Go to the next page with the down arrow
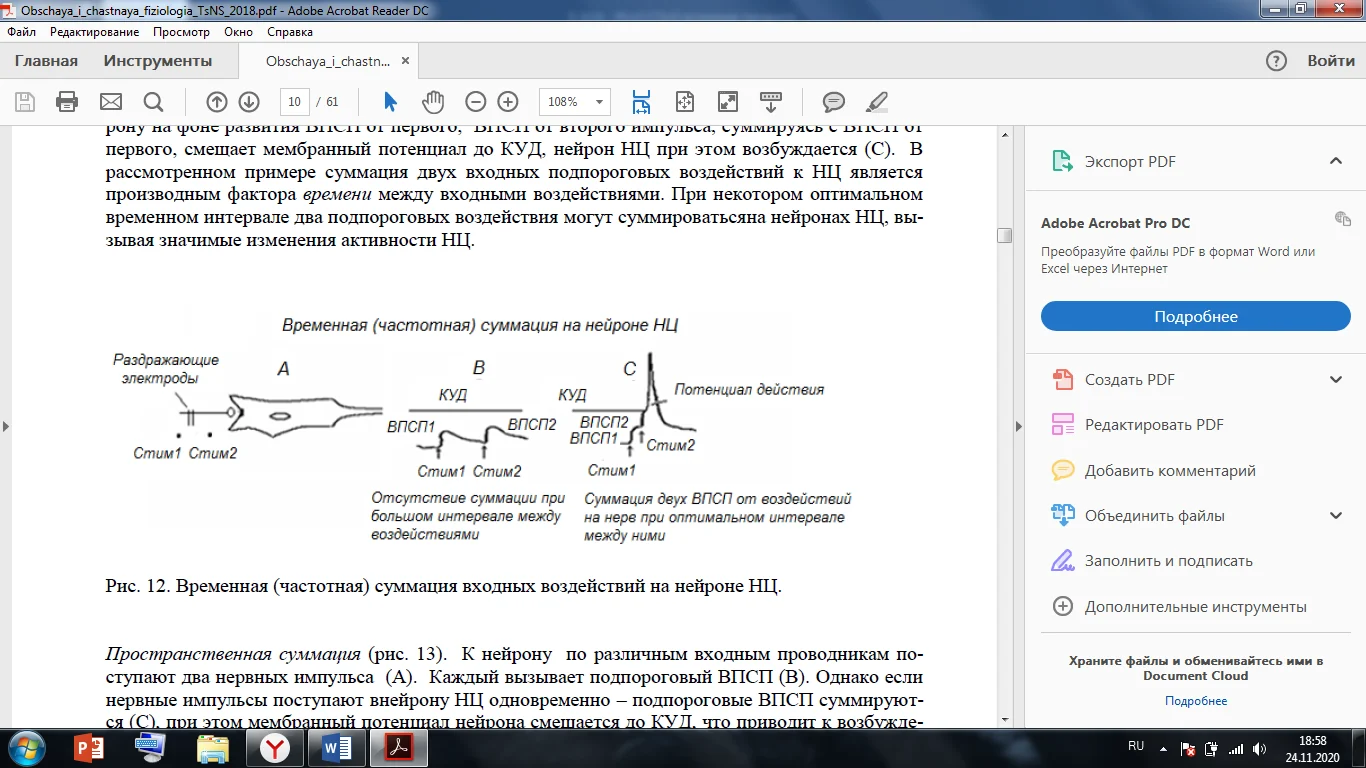The width and height of the screenshot is (1366, 768). pos(249,102)
